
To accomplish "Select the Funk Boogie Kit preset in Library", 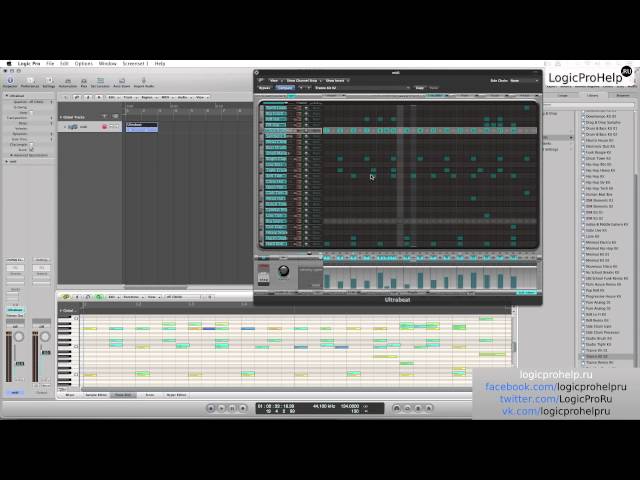I will [x=598, y=152].
